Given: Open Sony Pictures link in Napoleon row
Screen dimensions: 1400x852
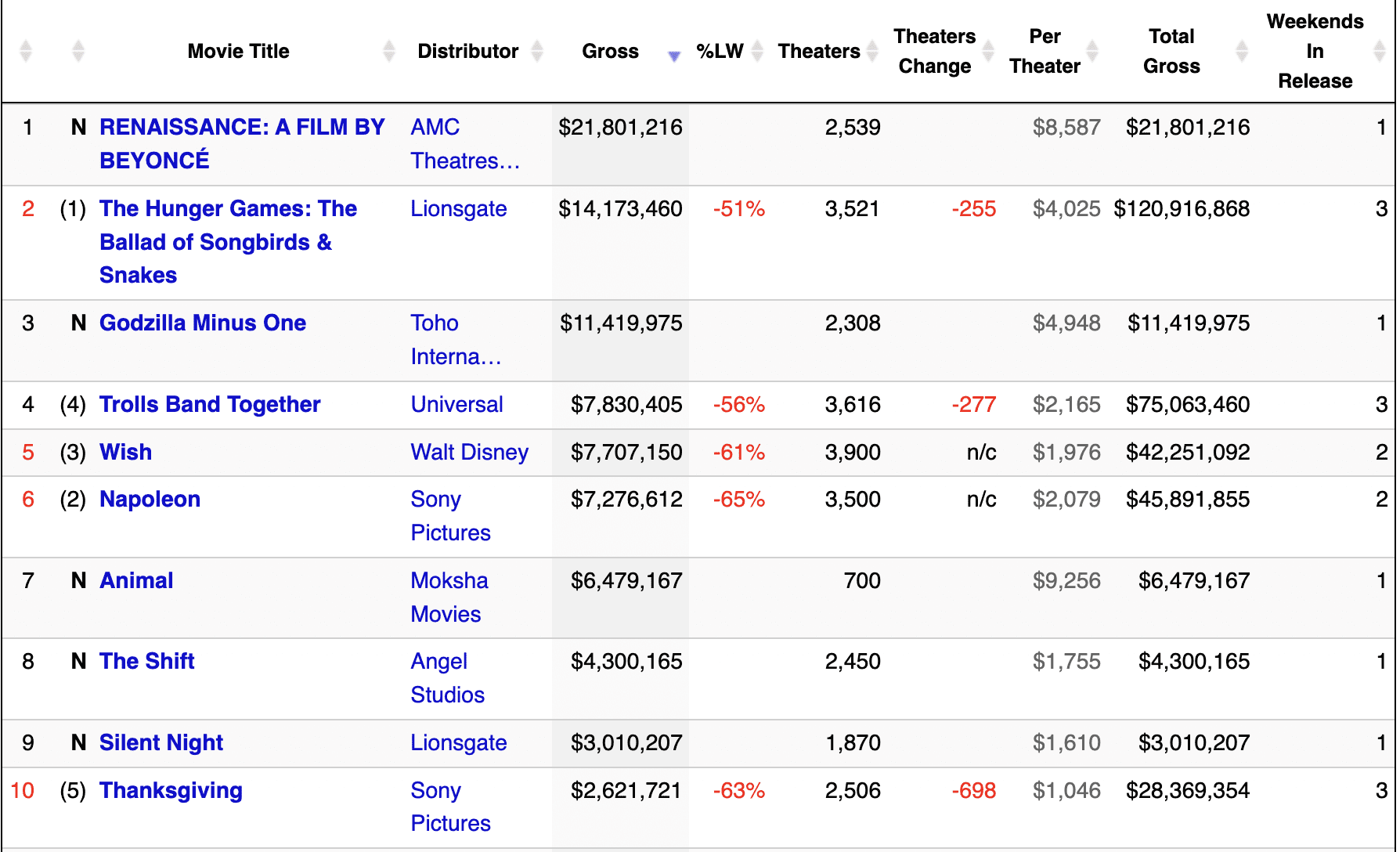Looking at the screenshot, I should (x=450, y=515).
